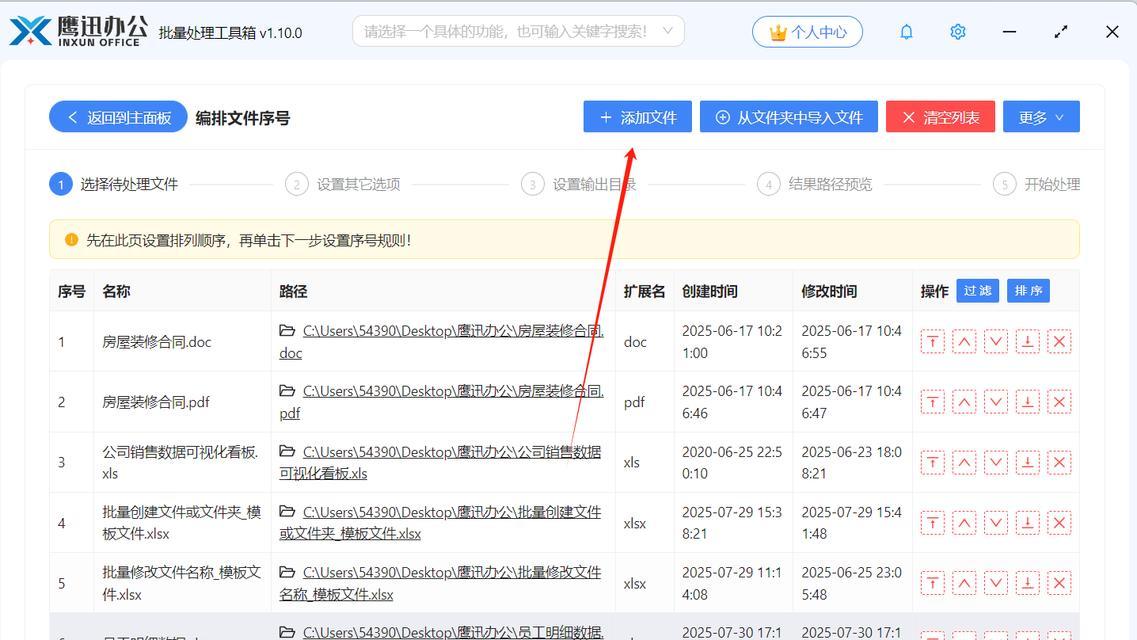Viewport: 1137px width, 640px height.
Task: Move 批量修改文件名称_模板文件.xlsx up one row
Action: [964, 583]
